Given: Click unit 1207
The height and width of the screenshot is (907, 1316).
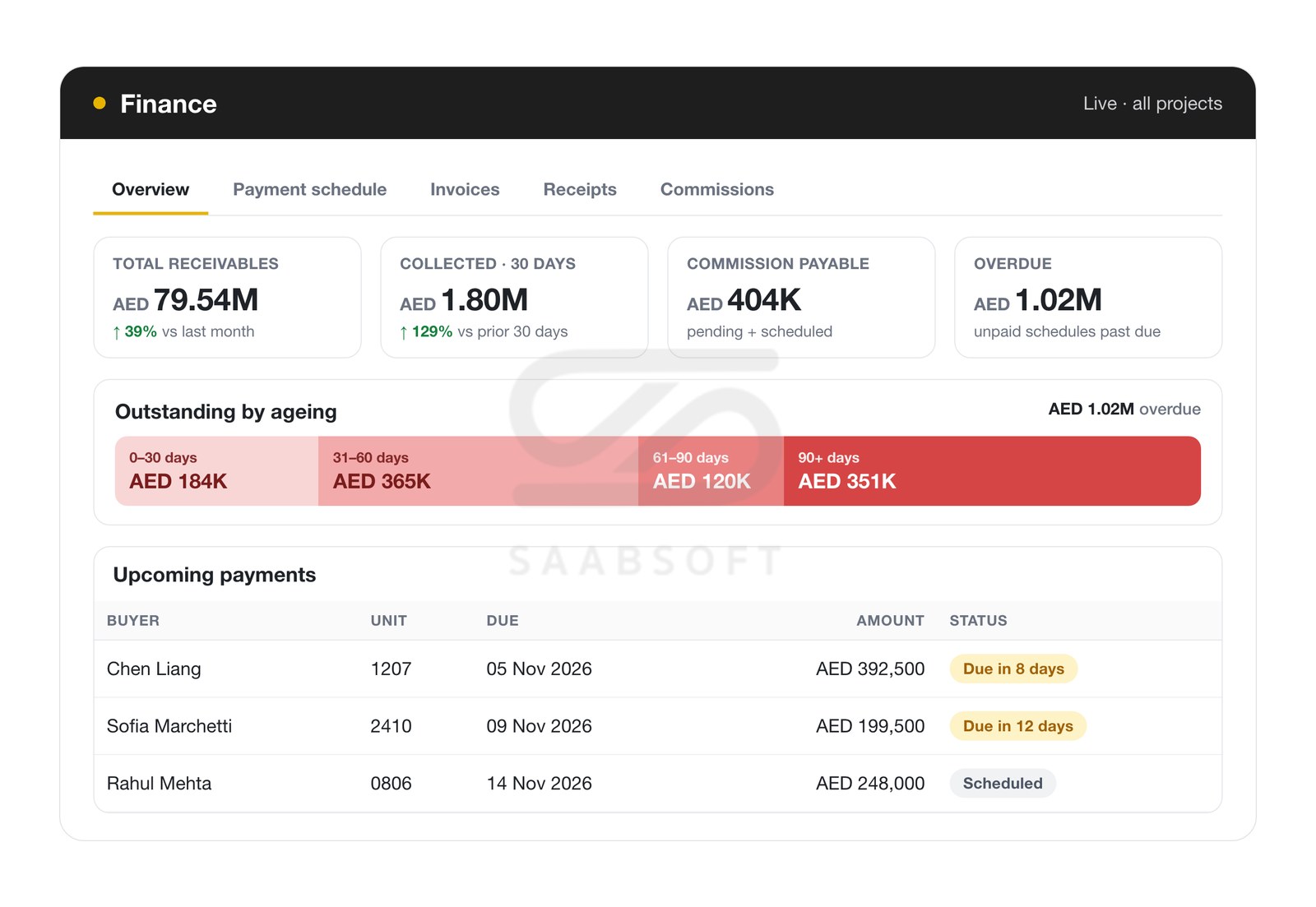Looking at the screenshot, I should (x=391, y=669).
